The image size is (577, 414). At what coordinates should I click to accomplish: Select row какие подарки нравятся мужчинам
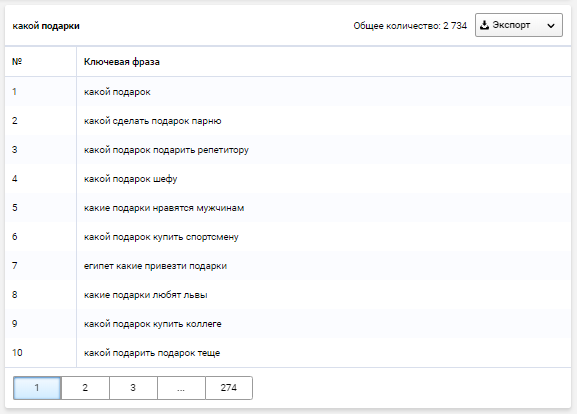click(x=288, y=208)
